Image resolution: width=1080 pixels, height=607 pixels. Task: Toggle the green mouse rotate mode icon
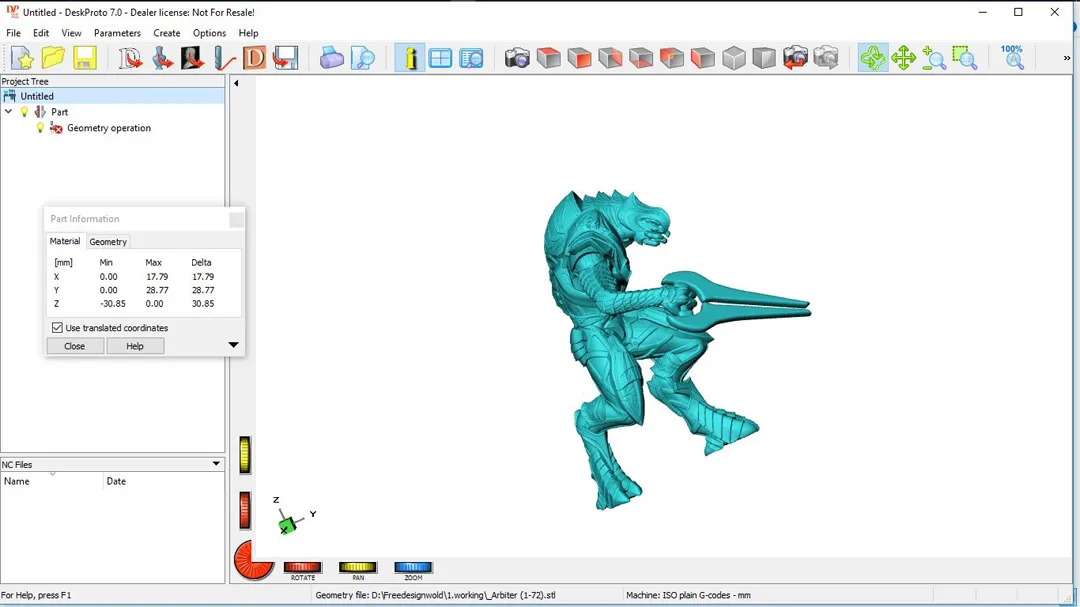pyautogui.click(x=873, y=58)
